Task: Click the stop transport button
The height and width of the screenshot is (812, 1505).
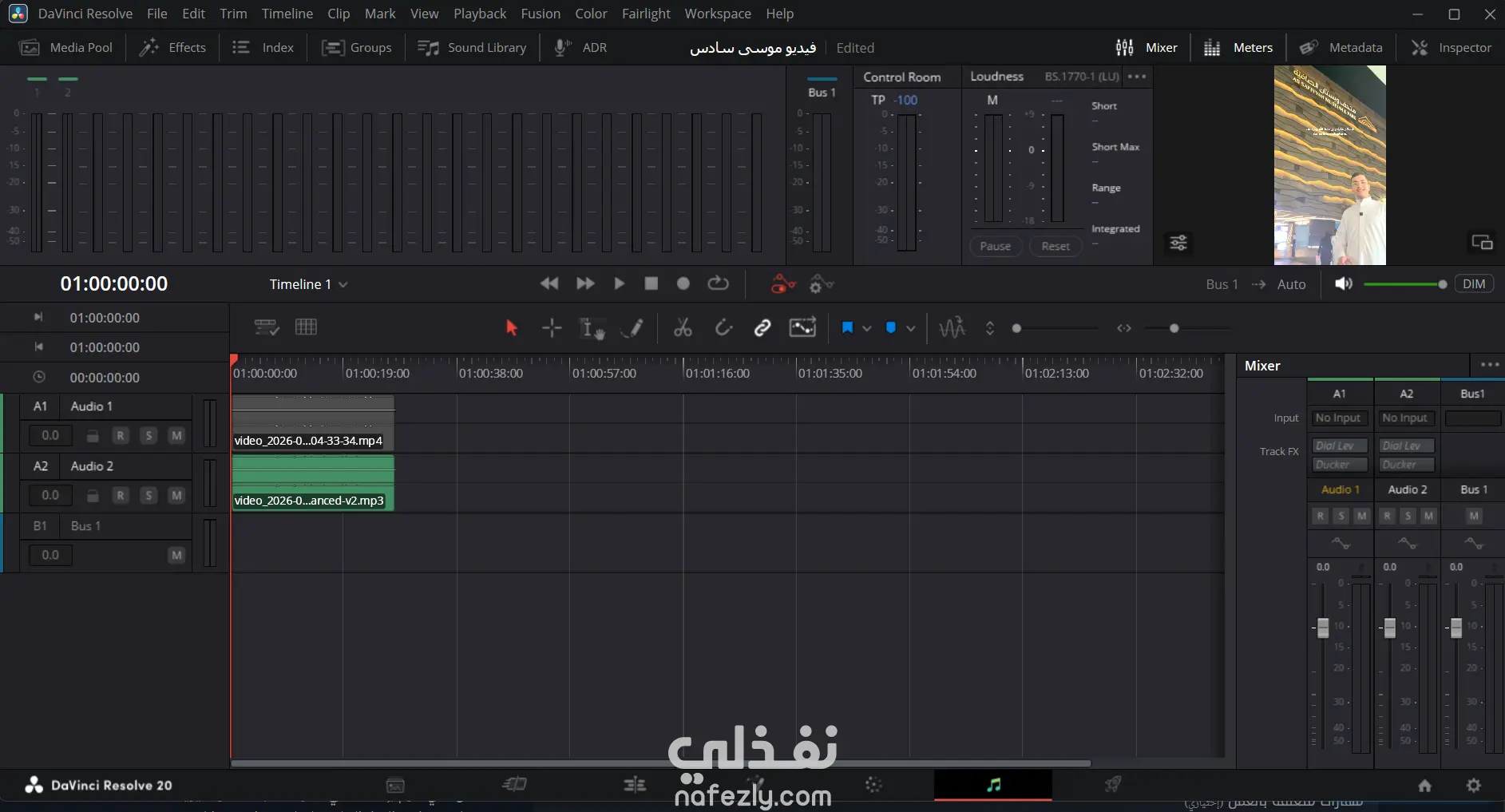Action: (x=652, y=283)
